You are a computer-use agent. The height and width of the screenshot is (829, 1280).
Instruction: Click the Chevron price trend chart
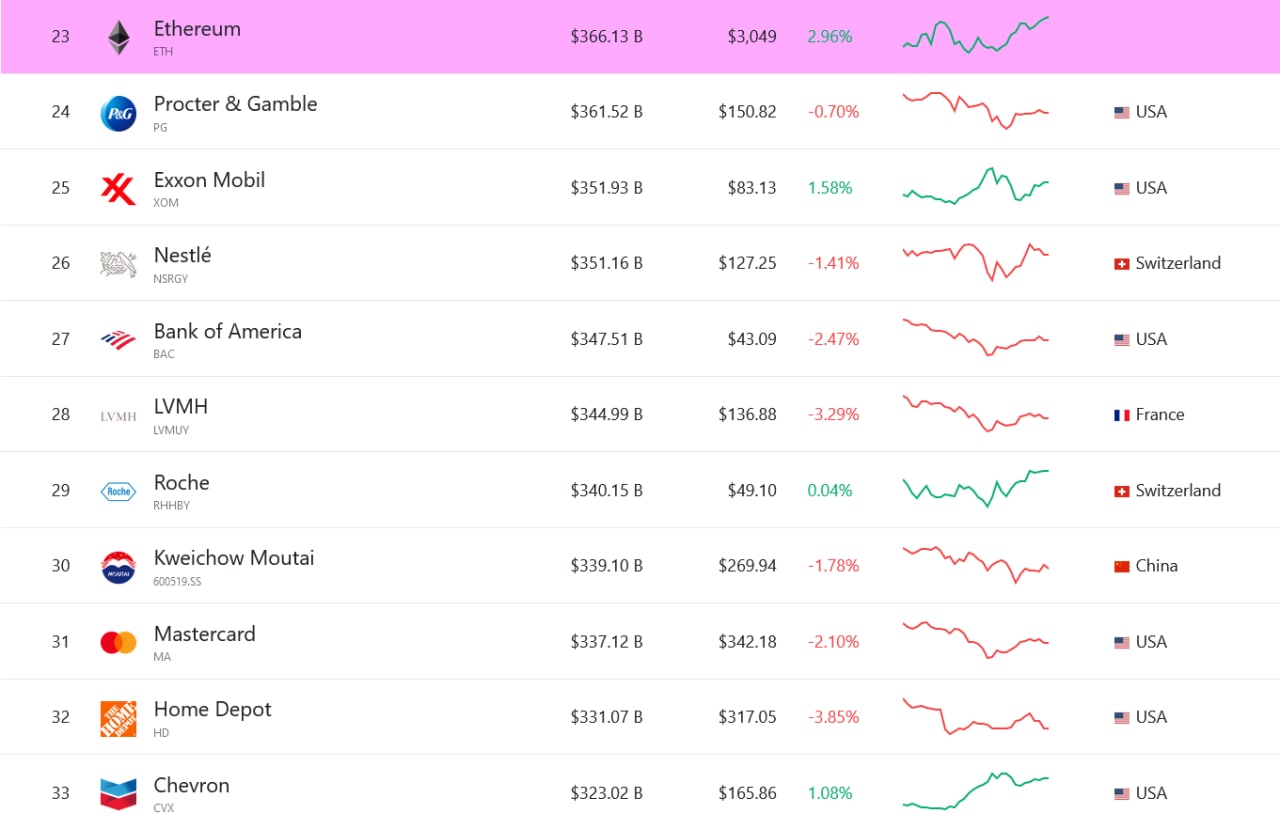click(975, 790)
